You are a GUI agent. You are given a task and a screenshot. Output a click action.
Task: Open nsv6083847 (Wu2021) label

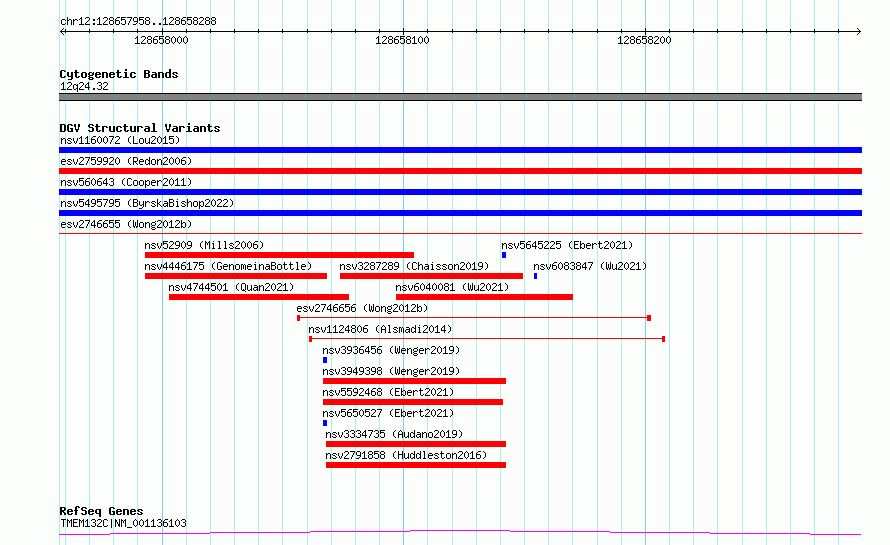tap(590, 266)
